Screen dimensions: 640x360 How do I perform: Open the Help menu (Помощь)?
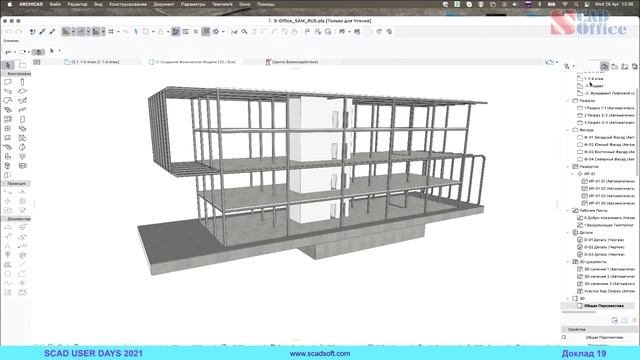coord(266,4)
